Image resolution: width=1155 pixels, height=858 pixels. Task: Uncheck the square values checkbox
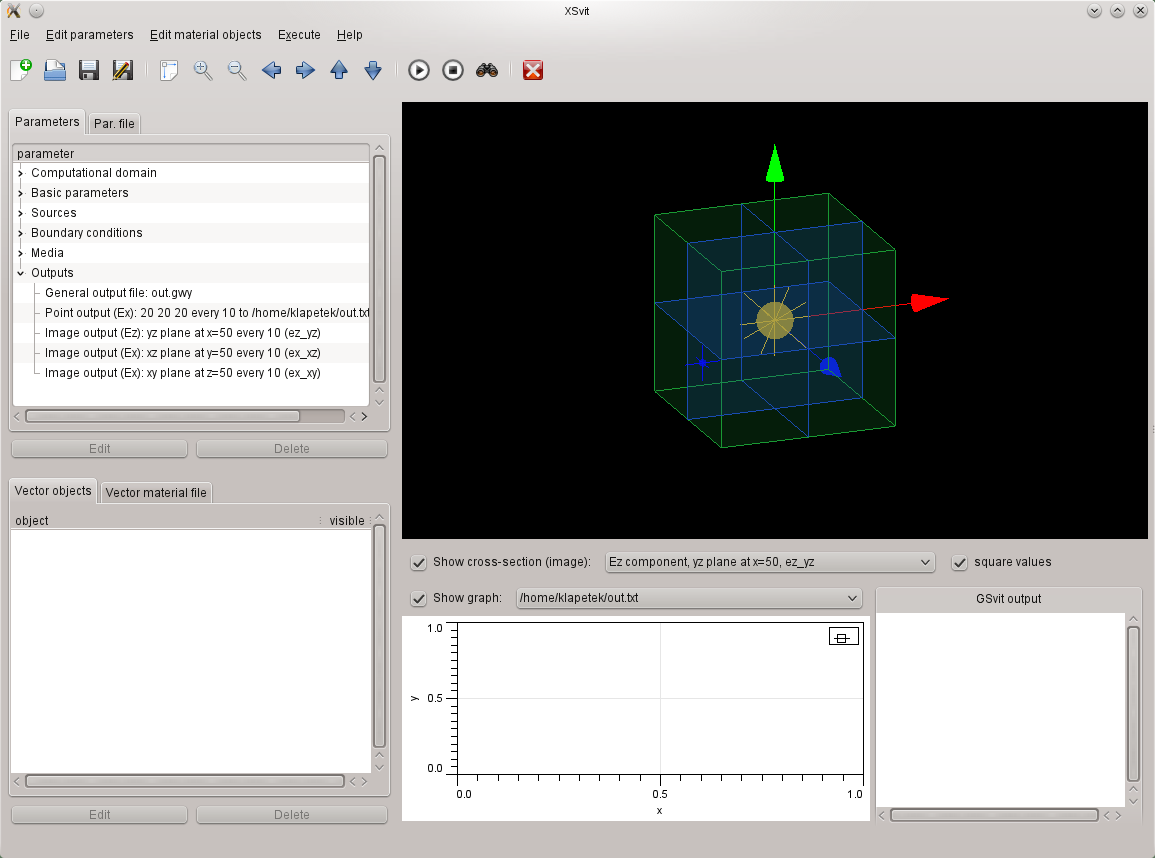click(960, 562)
